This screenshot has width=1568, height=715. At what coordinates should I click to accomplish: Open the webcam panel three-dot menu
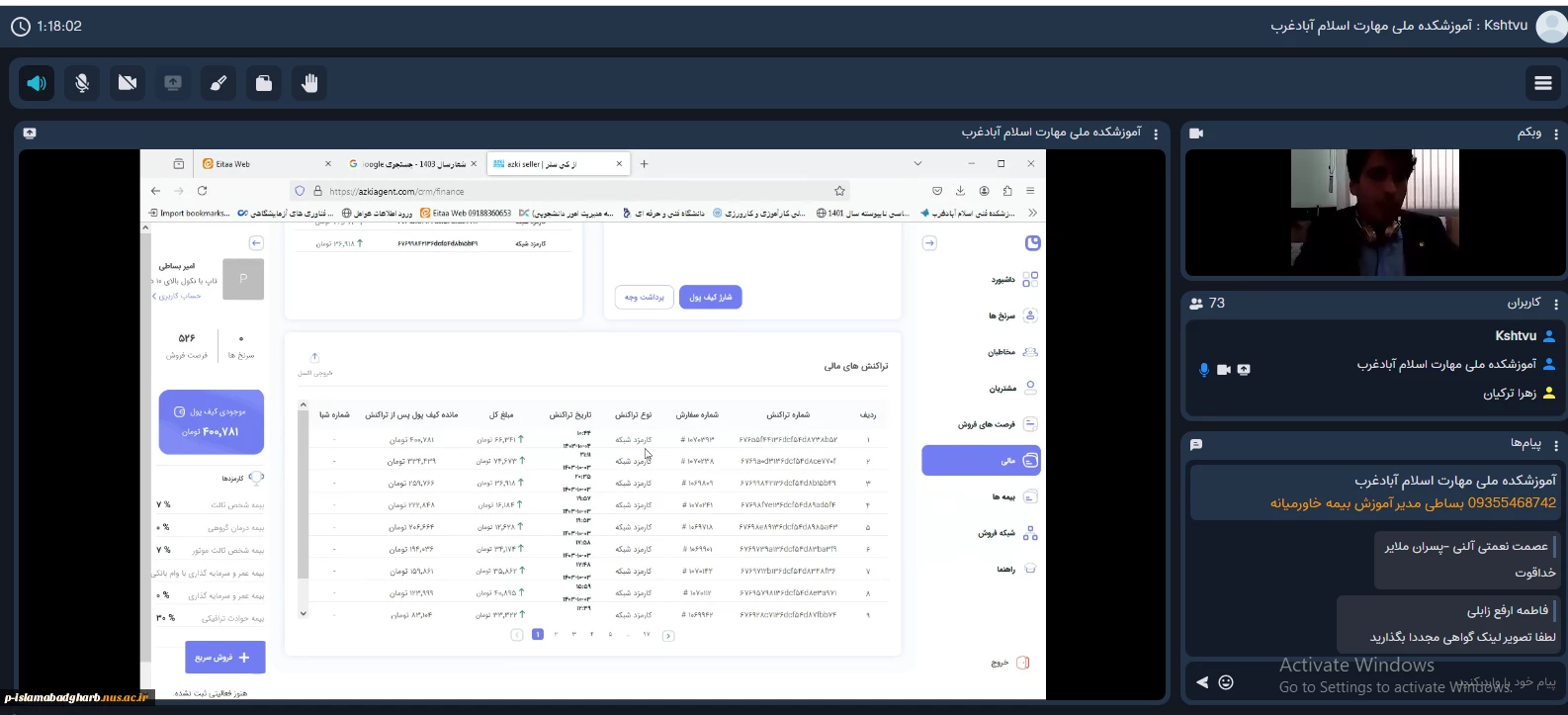[1556, 134]
